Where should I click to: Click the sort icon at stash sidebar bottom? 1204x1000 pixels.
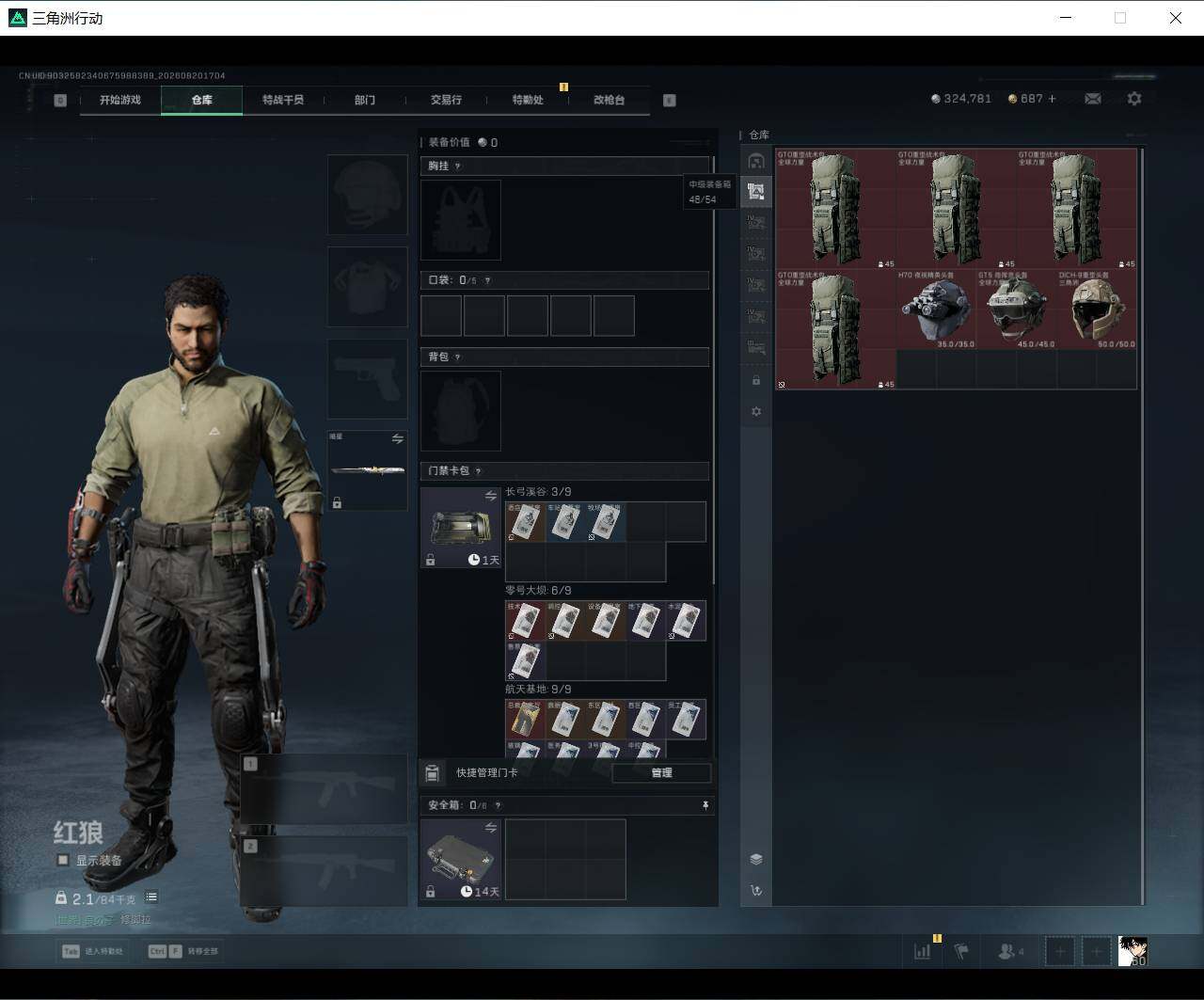[756, 890]
